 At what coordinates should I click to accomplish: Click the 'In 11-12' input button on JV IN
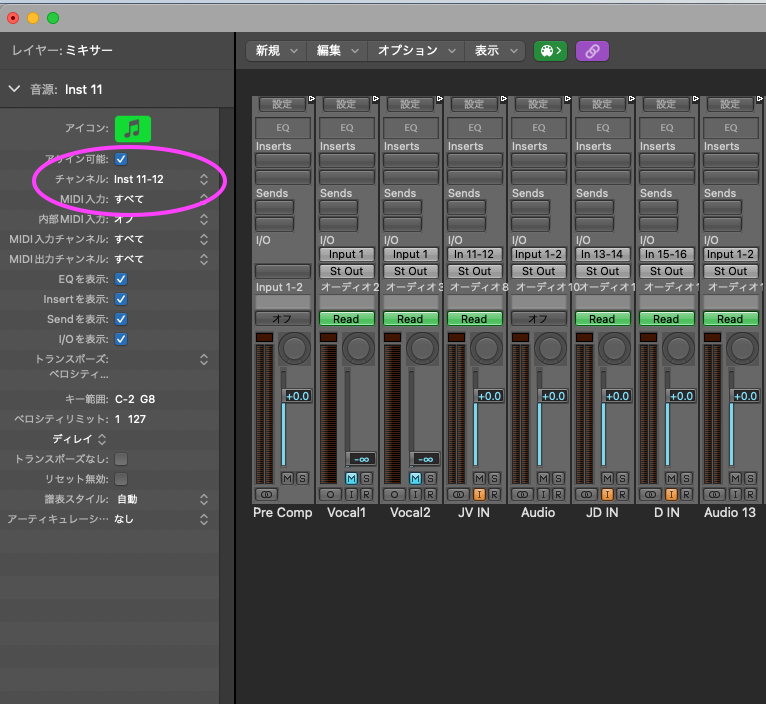pyautogui.click(x=474, y=254)
